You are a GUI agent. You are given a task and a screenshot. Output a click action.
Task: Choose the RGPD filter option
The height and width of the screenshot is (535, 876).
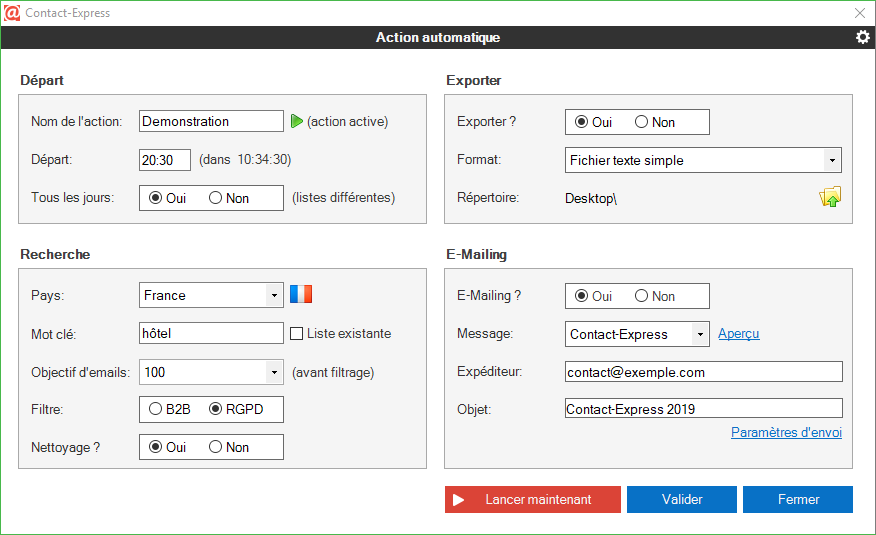[236, 409]
